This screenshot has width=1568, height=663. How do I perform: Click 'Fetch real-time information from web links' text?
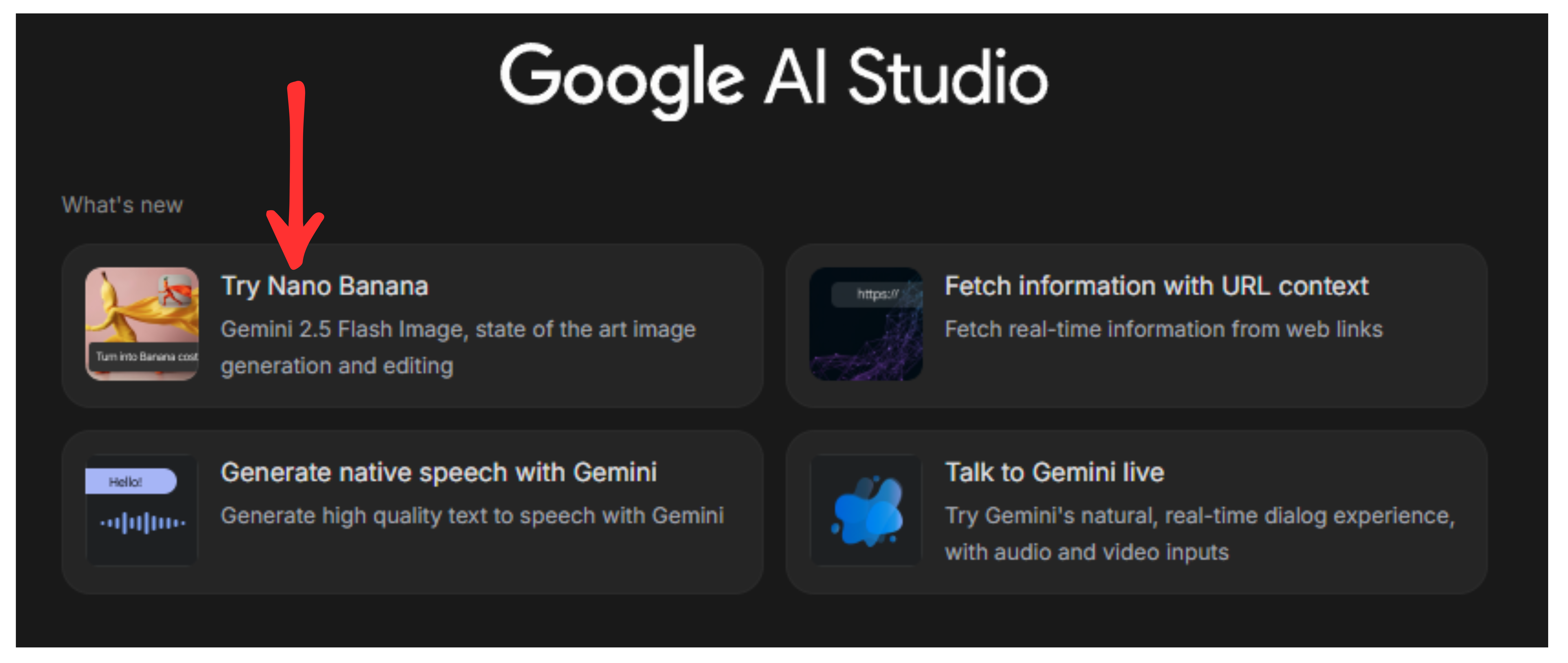pyautogui.click(x=1163, y=329)
